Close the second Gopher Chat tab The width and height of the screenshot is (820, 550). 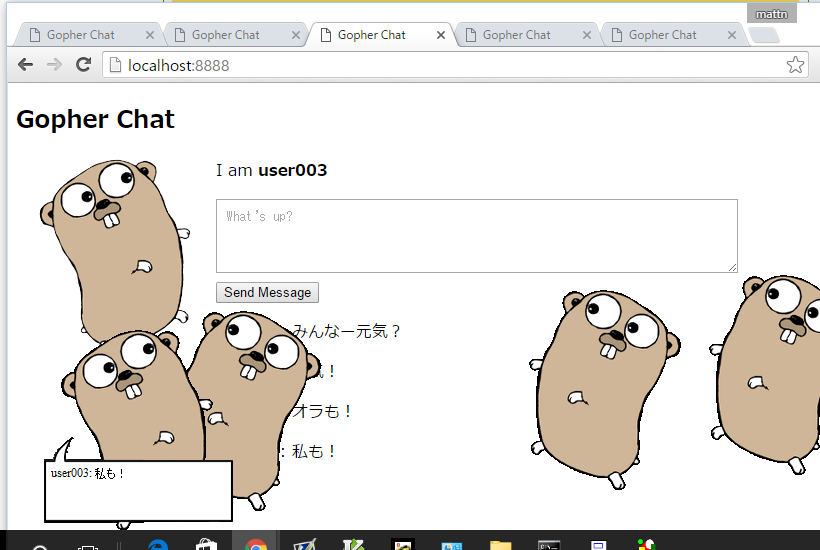pos(295,35)
